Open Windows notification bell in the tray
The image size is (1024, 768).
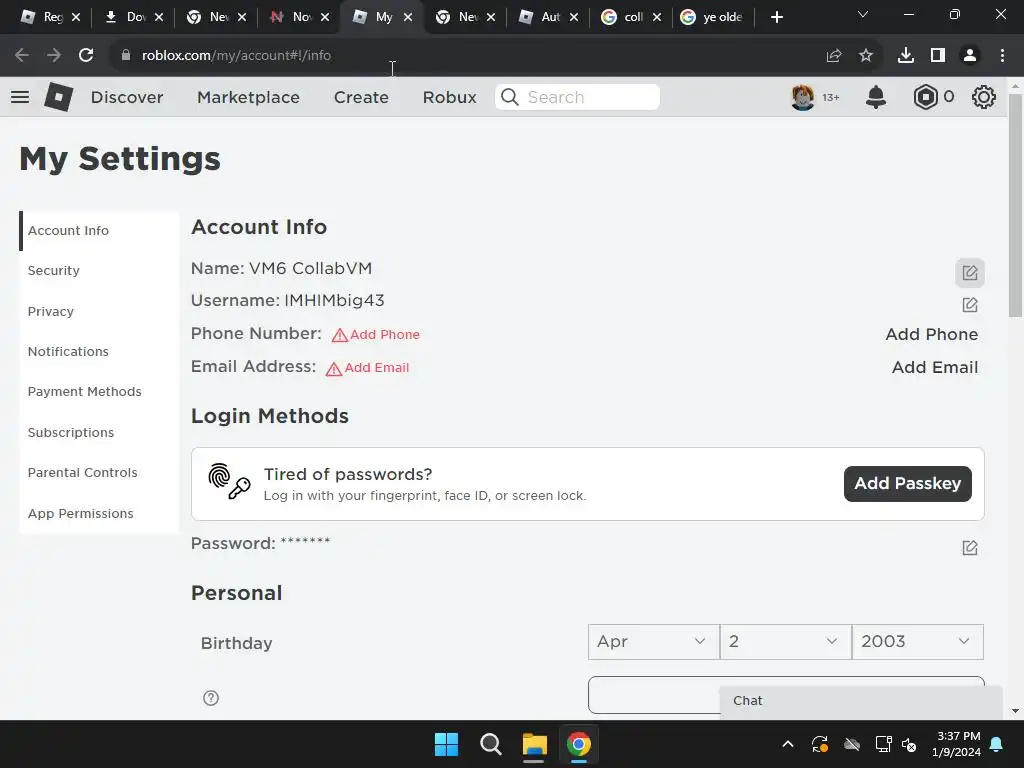coord(997,744)
